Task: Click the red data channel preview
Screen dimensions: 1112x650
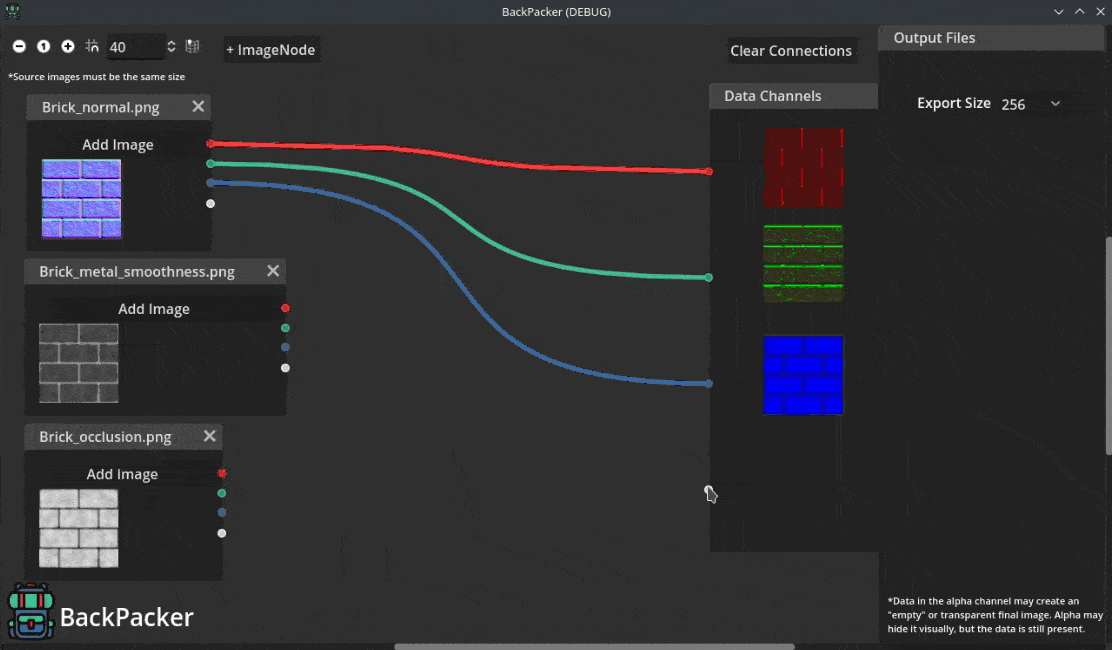Action: pyautogui.click(x=804, y=168)
